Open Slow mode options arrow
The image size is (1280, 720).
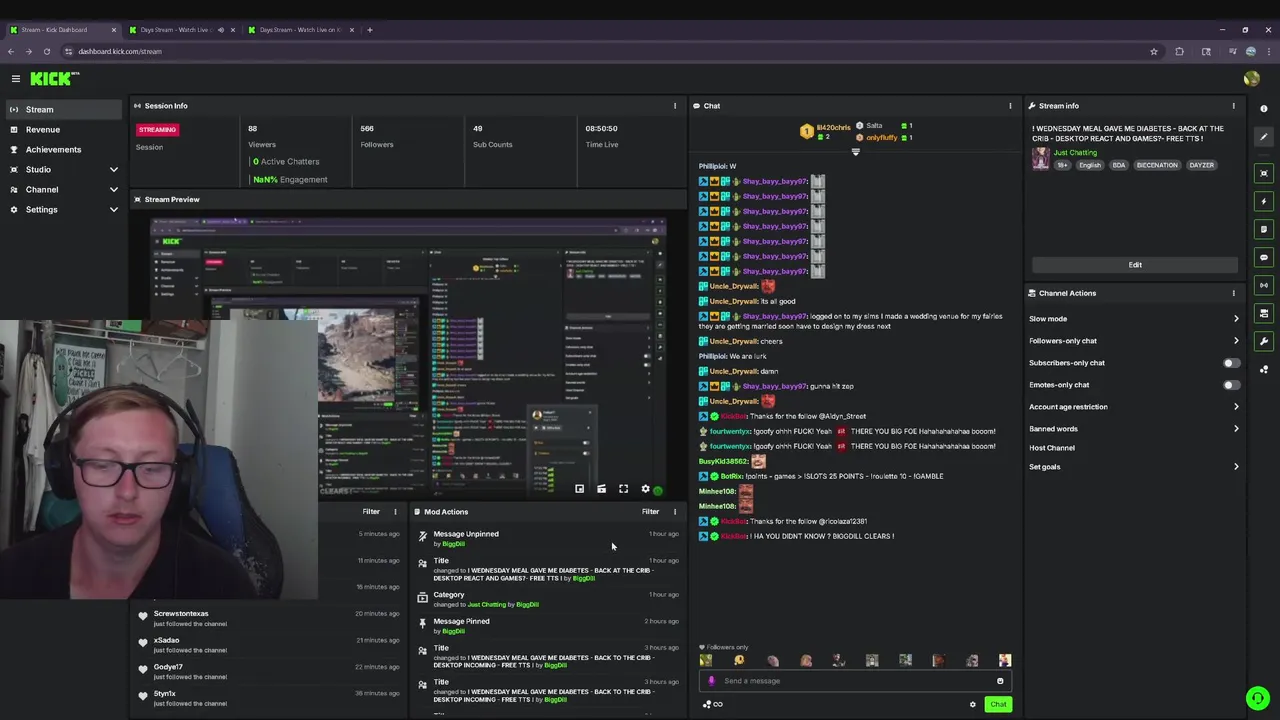(1236, 319)
